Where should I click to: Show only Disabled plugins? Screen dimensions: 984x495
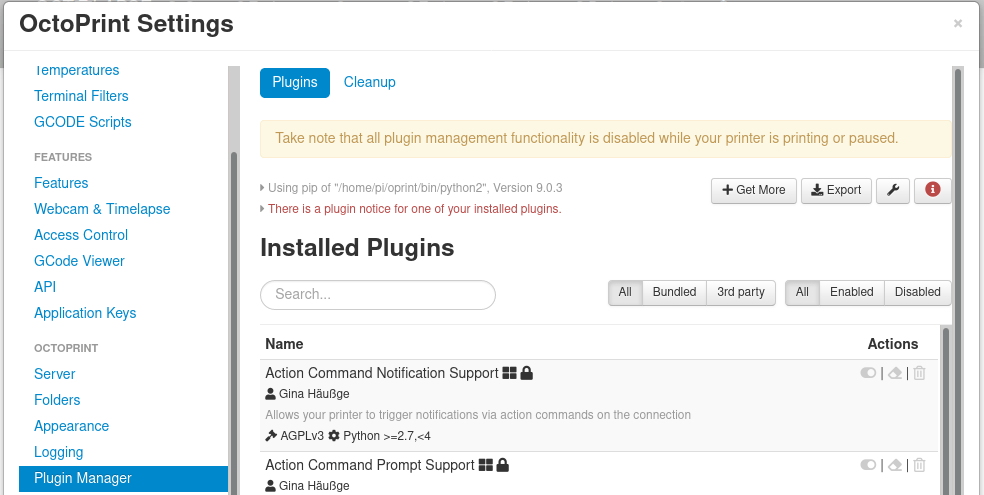click(917, 292)
